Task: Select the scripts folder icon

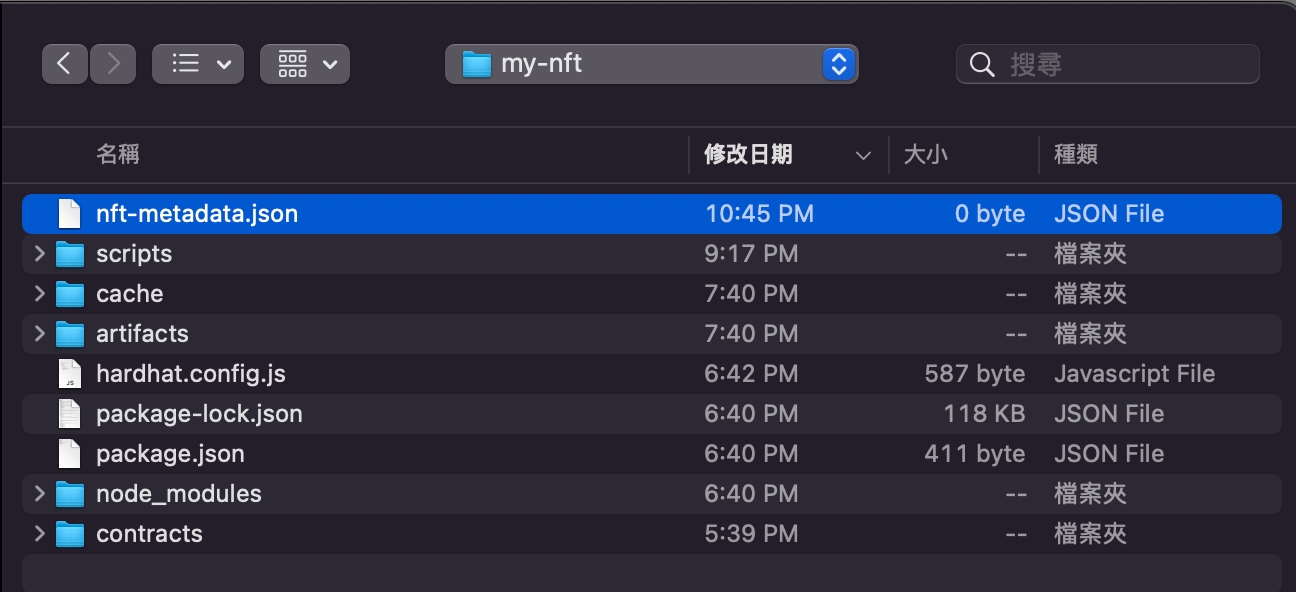Action: 69,254
